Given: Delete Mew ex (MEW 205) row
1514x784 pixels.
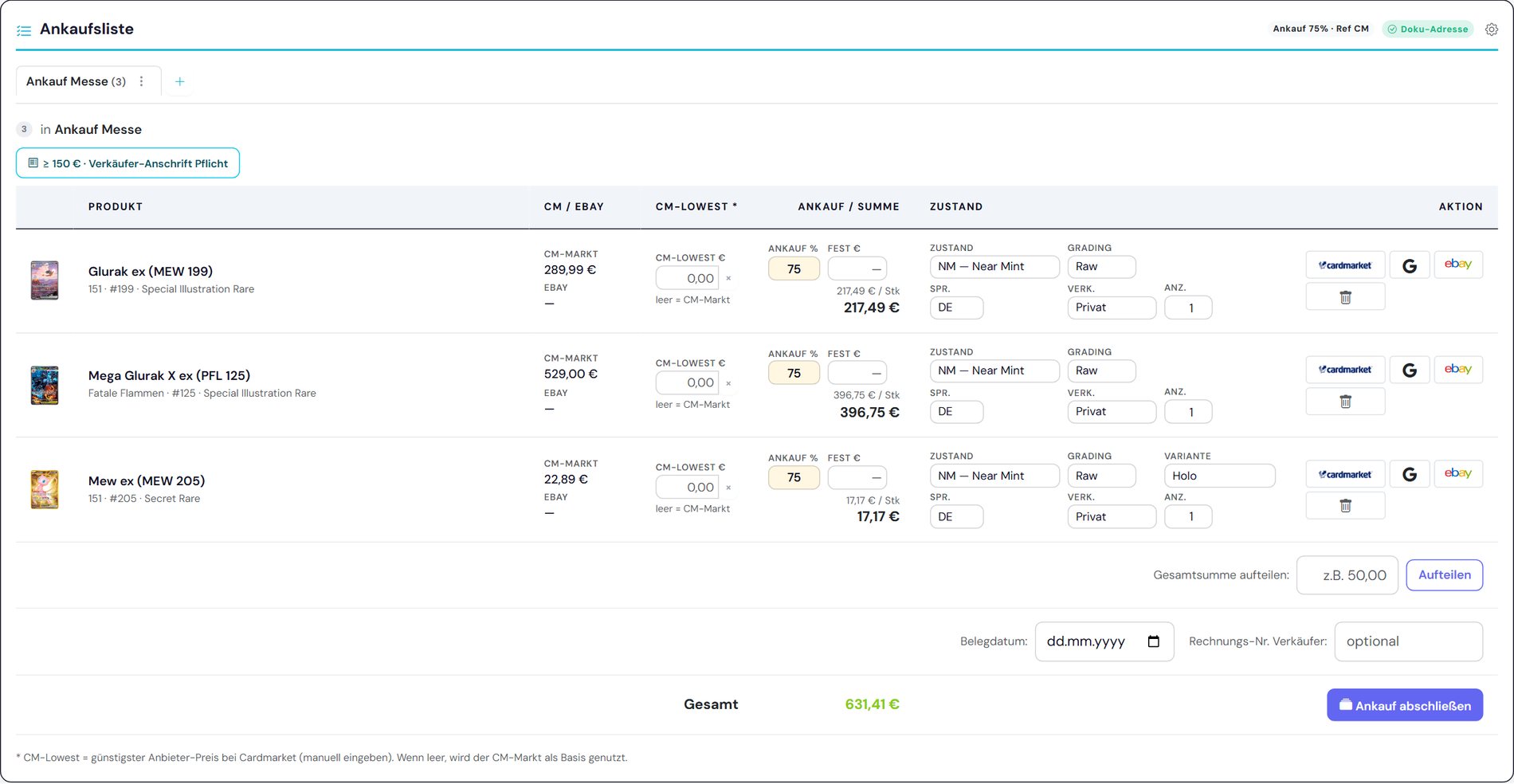Looking at the screenshot, I should pyautogui.click(x=1345, y=506).
